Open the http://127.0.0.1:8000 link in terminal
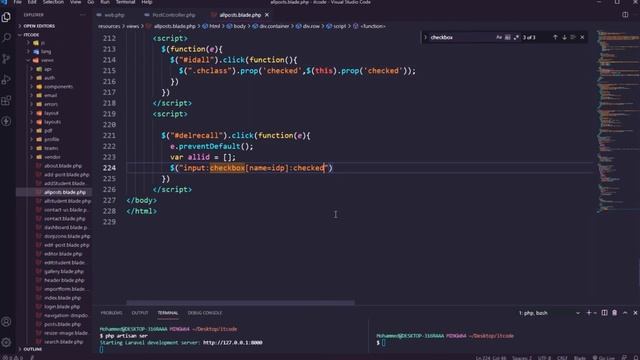 click(x=233, y=342)
